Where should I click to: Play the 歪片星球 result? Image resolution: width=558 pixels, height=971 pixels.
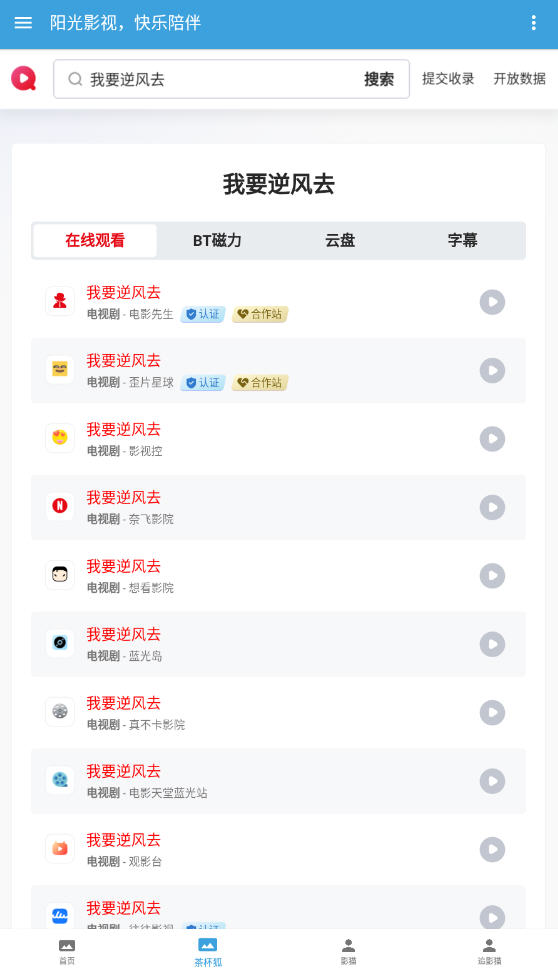(x=492, y=370)
